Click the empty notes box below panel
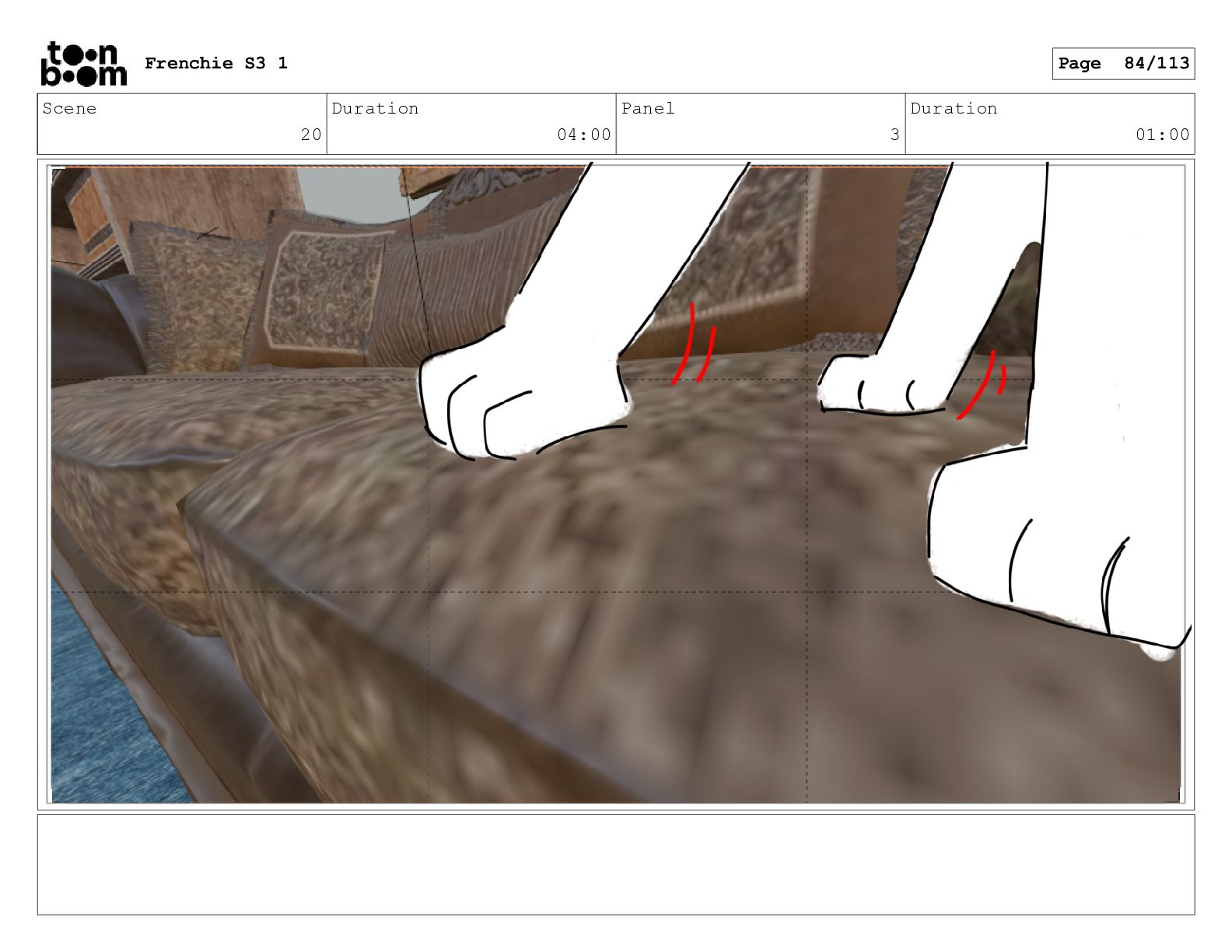The width and height of the screenshot is (1232, 952). pyautogui.click(x=616, y=864)
